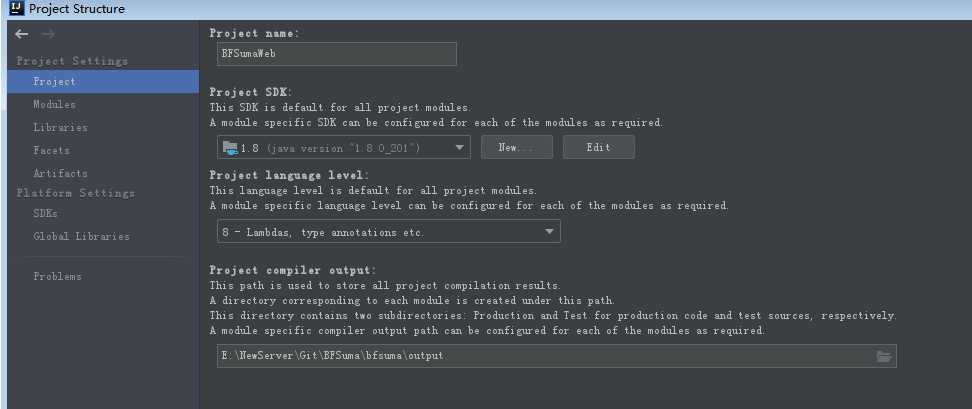Click the compiler output path field

(540, 356)
